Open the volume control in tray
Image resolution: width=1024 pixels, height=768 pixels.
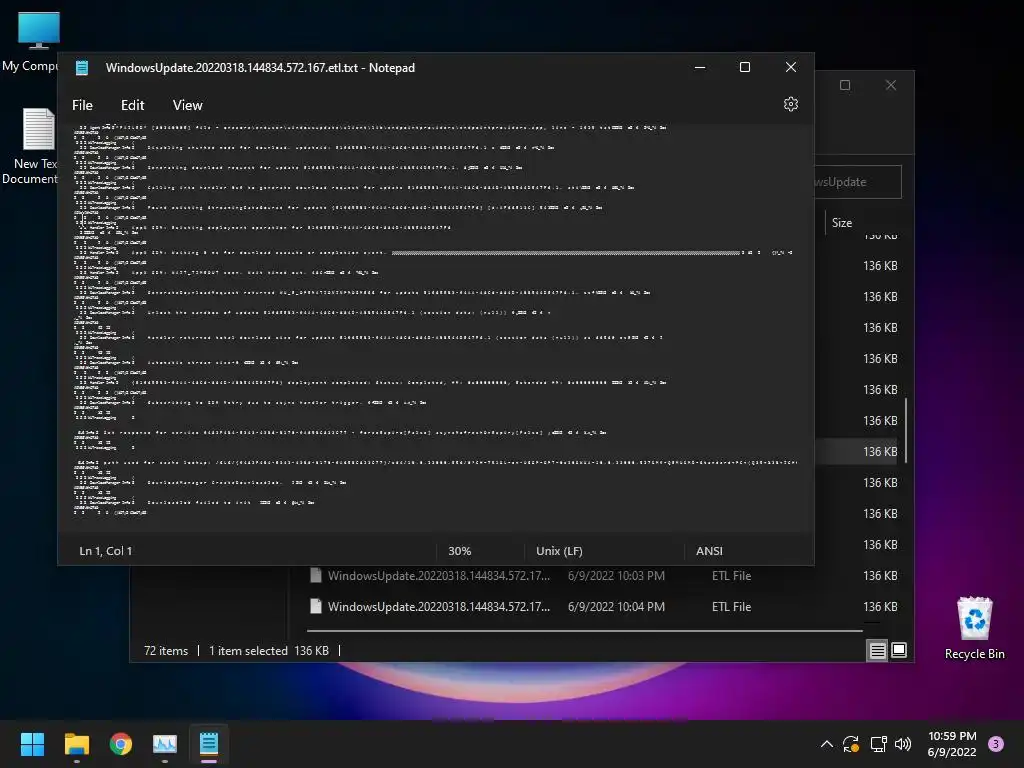(903, 744)
